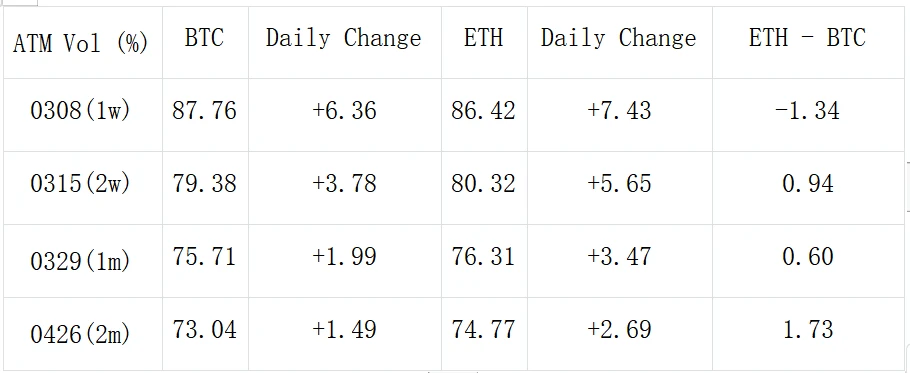Click the BTC column header
910x373 pixels.
(205, 42)
